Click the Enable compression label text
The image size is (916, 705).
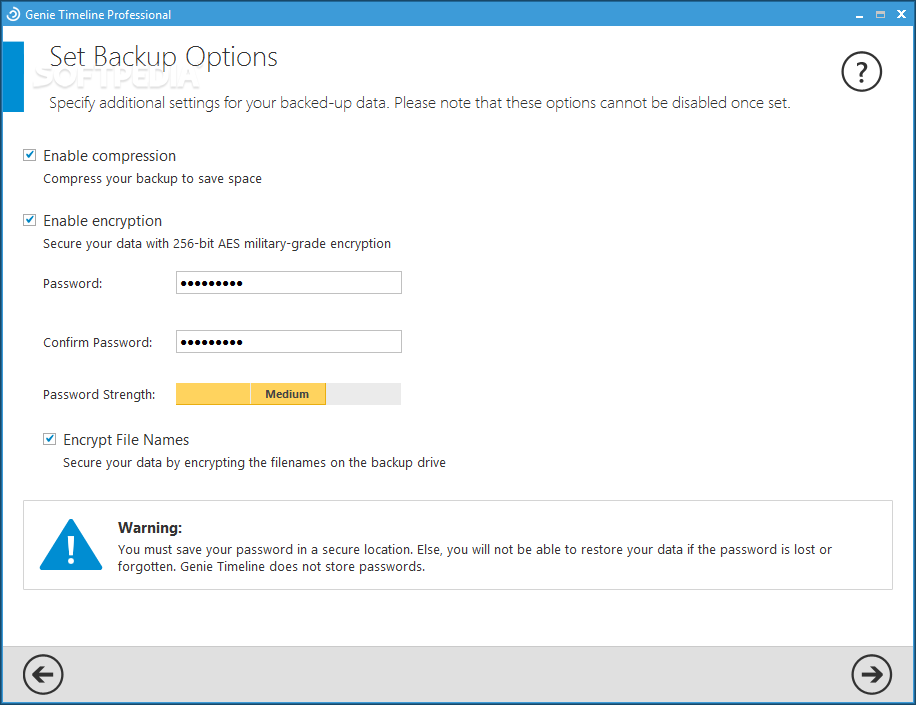click(x=109, y=156)
